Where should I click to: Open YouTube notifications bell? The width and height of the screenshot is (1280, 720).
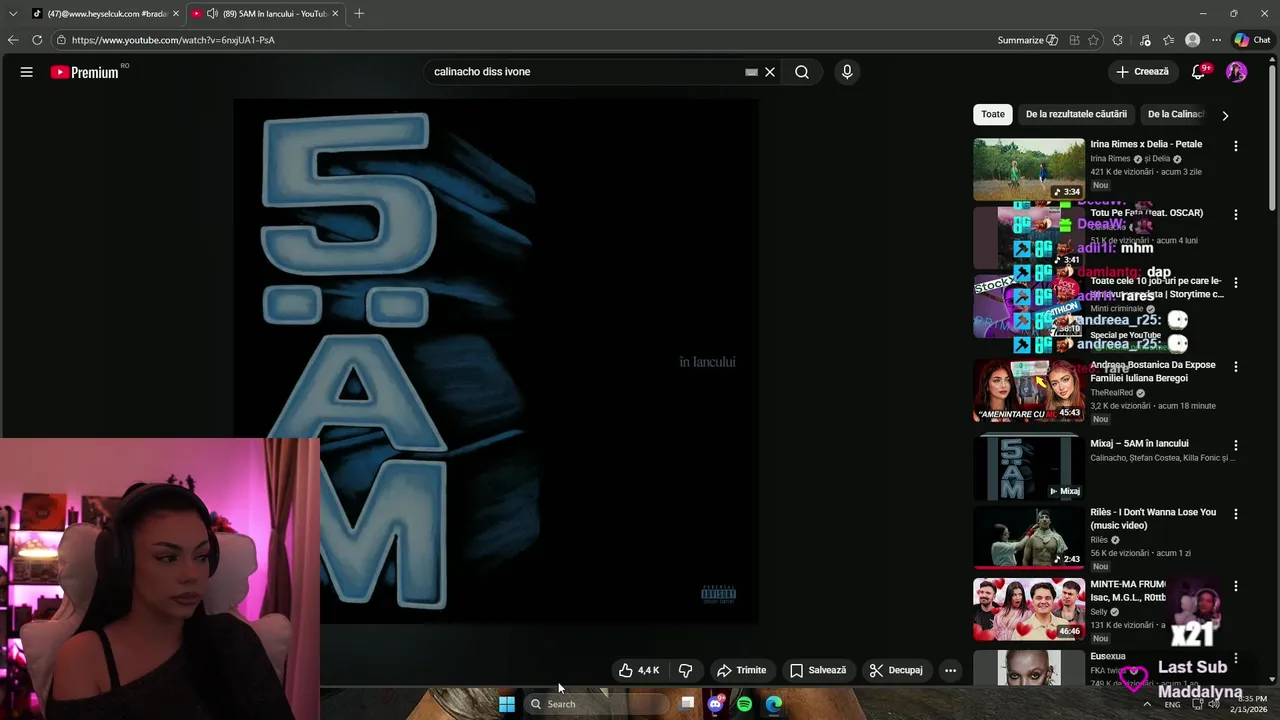1198,72
